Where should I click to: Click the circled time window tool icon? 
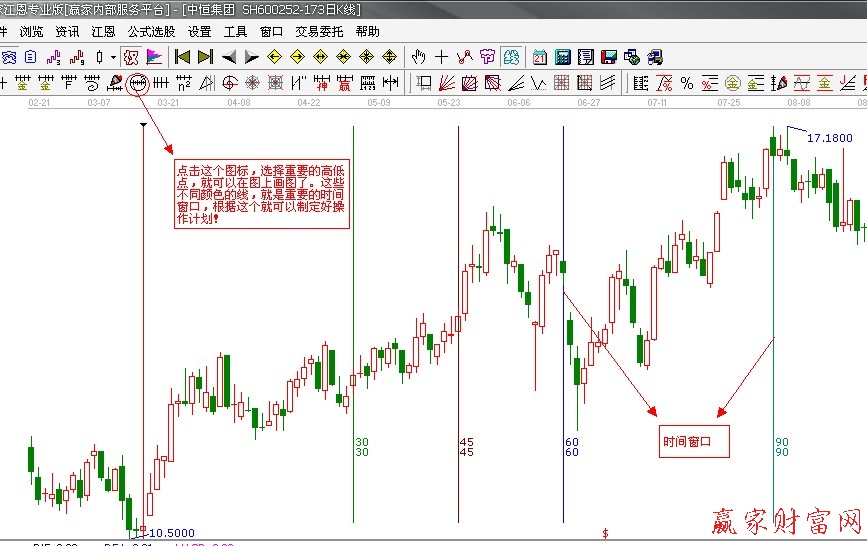tap(138, 82)
